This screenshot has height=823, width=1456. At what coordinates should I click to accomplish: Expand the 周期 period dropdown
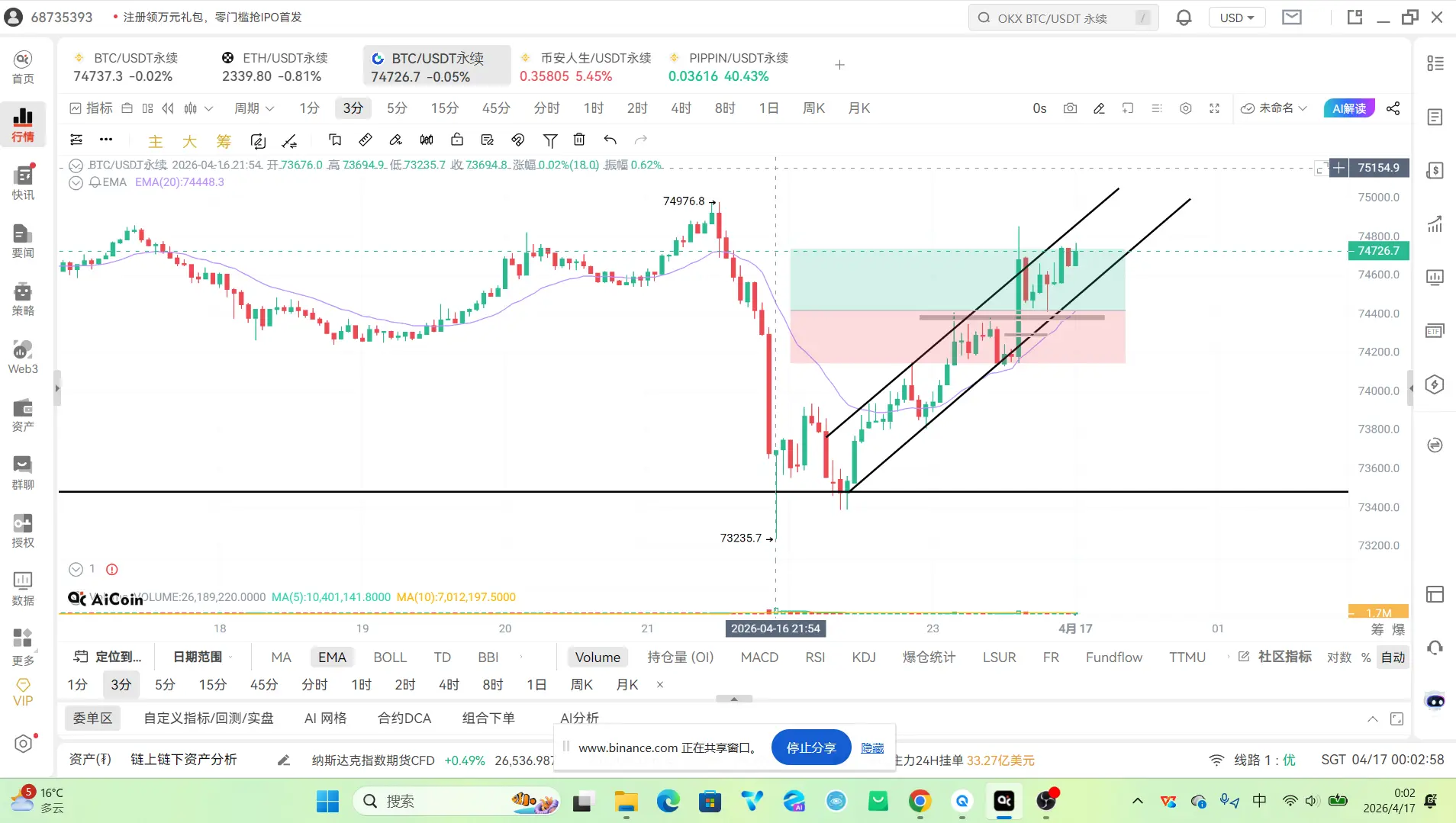click(253, 108)
